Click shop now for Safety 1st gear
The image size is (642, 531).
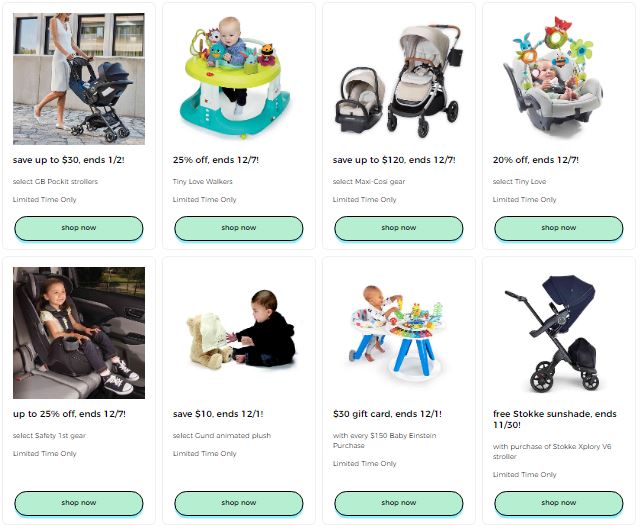coord(79,503)
